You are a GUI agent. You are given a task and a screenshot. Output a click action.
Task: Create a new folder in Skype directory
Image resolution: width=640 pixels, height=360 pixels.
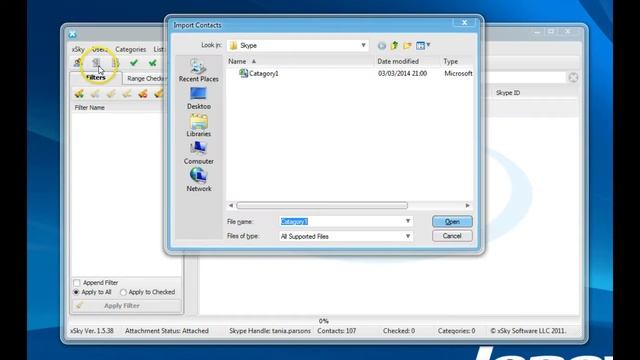407,45
